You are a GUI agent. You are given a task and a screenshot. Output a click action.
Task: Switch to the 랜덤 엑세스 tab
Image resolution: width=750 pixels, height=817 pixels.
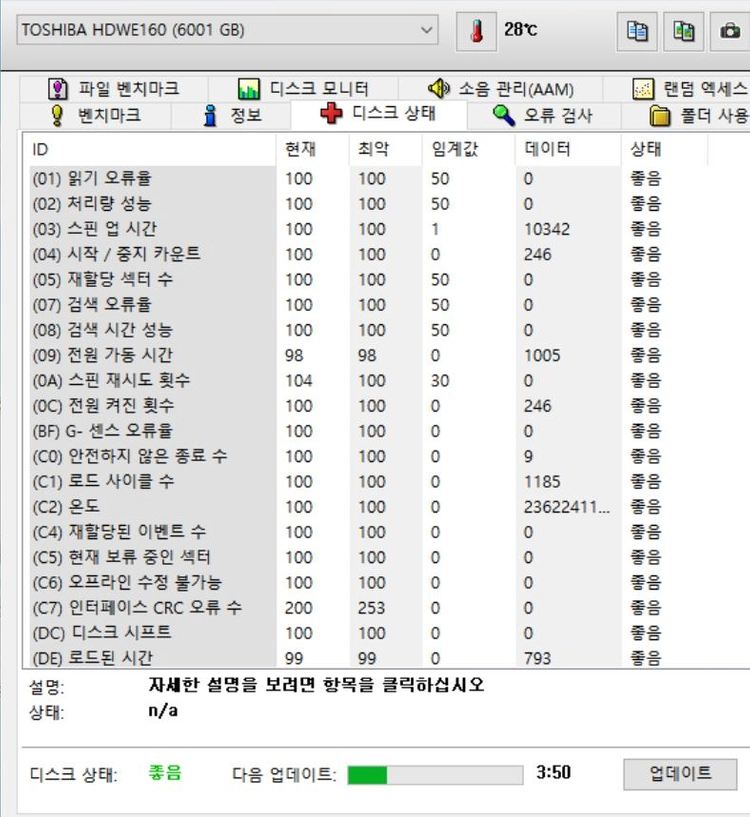(677, 89)
